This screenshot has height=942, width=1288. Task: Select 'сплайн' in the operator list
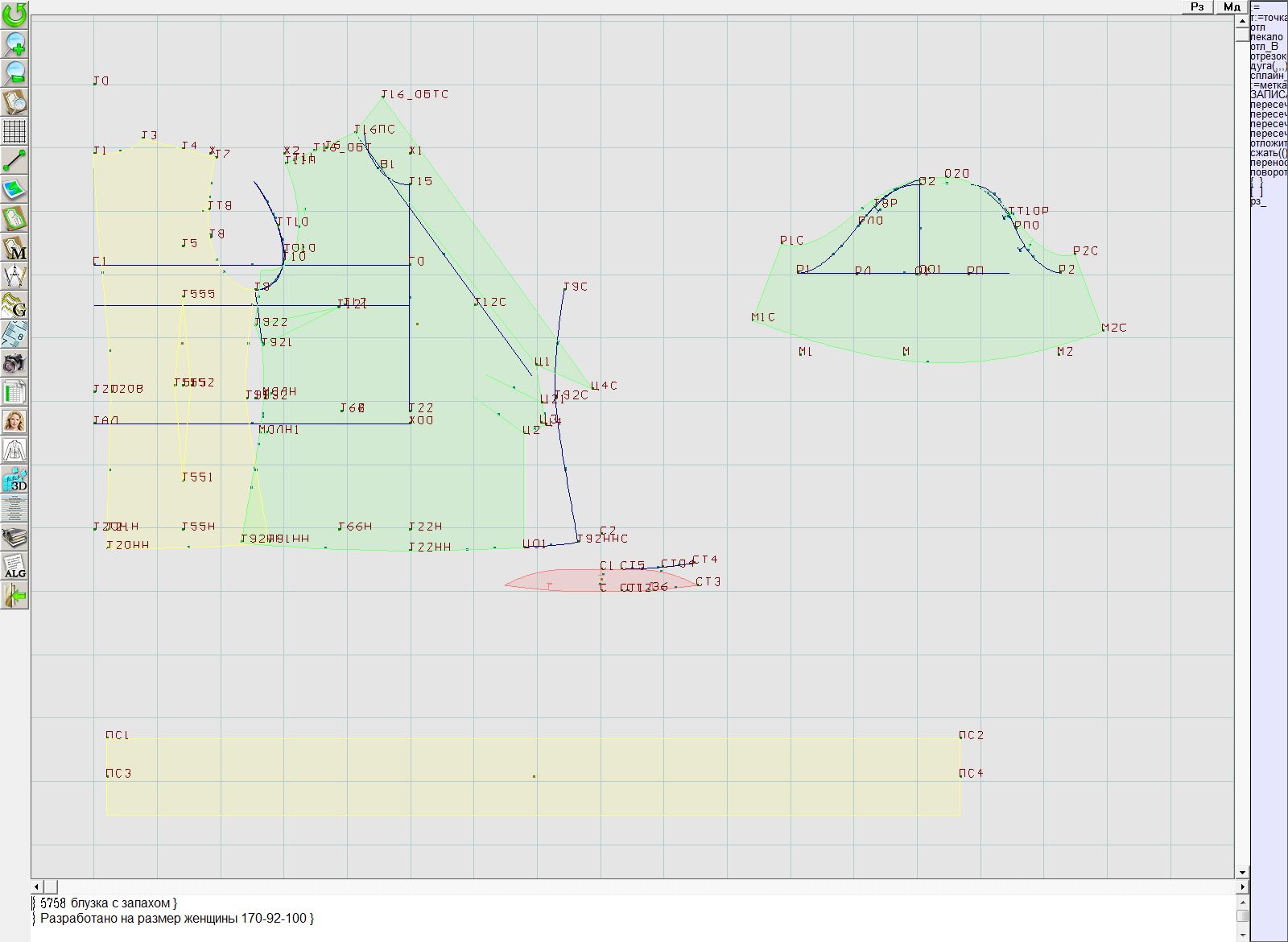[1268, 76]
